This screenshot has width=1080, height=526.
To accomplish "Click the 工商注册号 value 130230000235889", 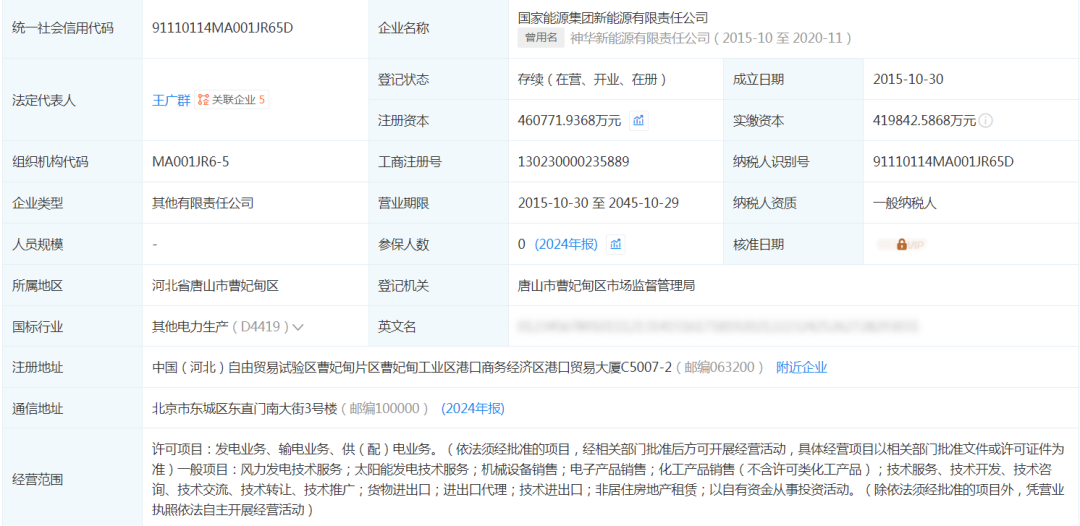I will (x=573, y=162).
